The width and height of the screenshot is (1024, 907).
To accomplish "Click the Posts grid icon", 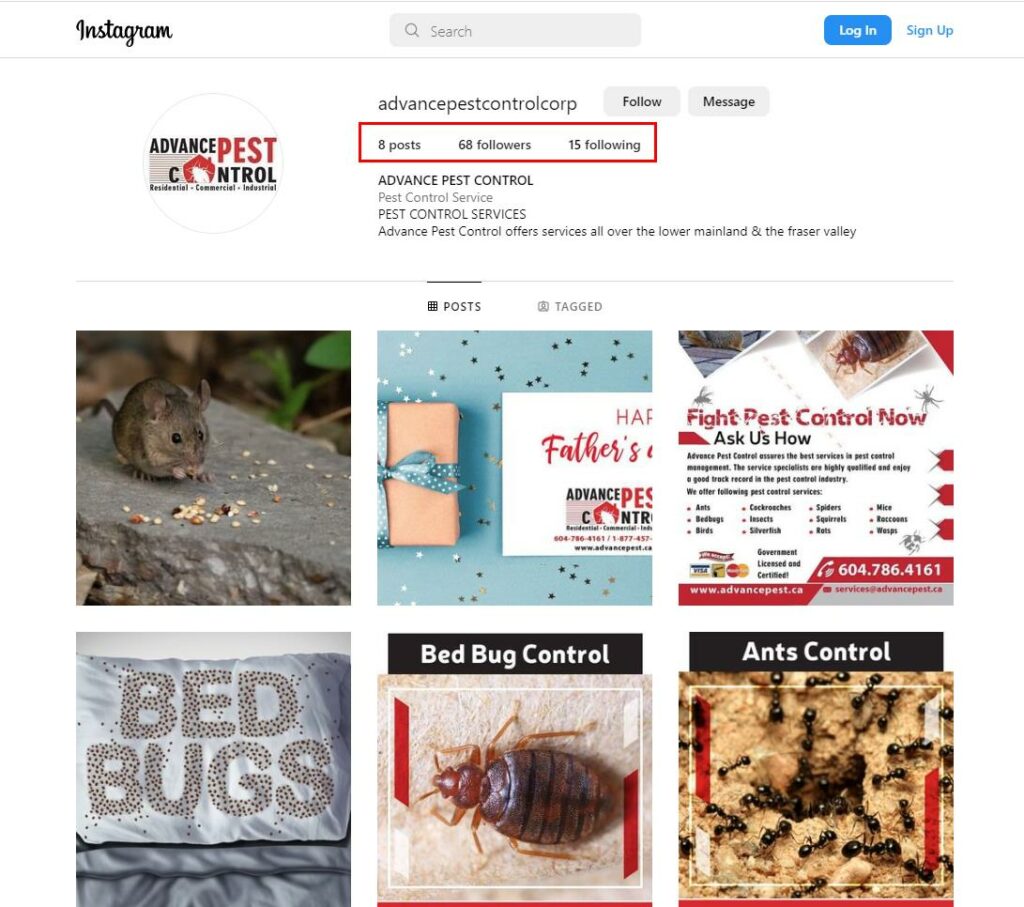I will 432,306.
